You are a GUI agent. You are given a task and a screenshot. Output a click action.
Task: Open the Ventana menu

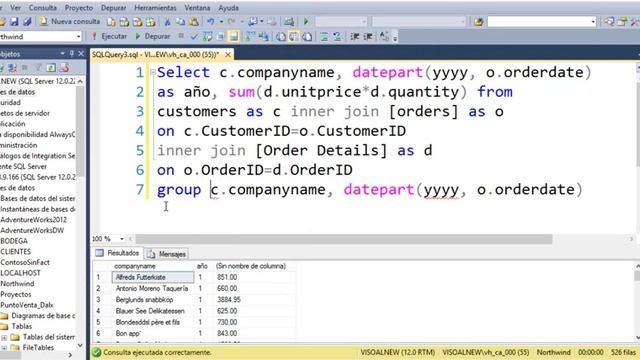(197, 8)
